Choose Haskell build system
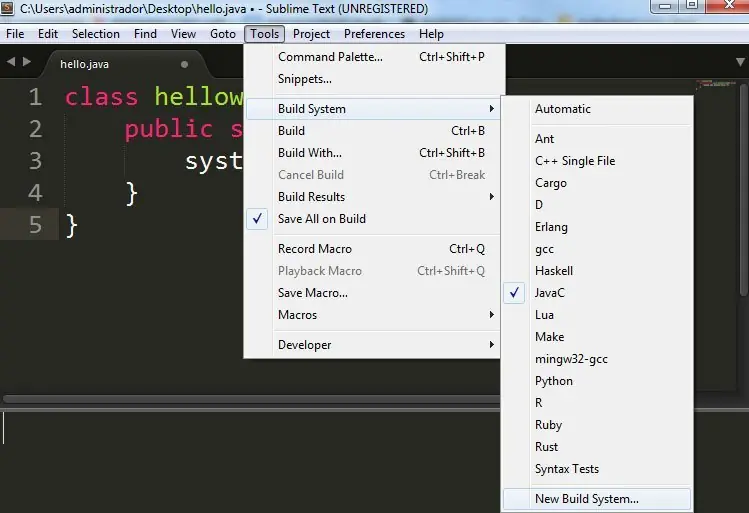Image resolution: width=749 pixels, height=513 pixels. point(597,271)
